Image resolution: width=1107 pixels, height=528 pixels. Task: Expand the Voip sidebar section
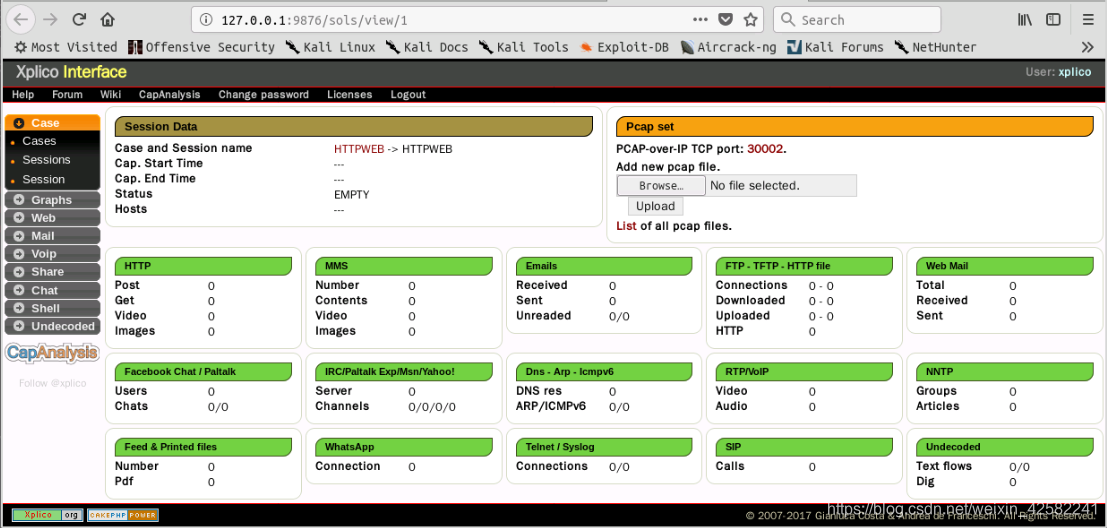coord(52,254)
